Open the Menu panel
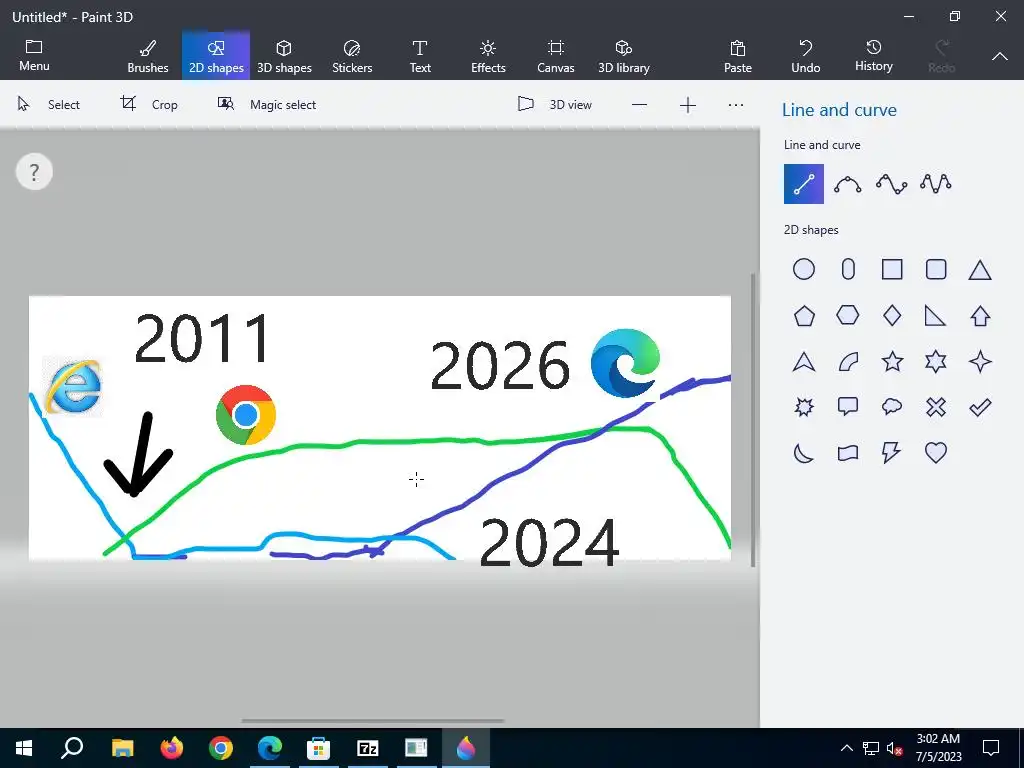Screen dimensions: 1024x768 (x=34, y=55)
